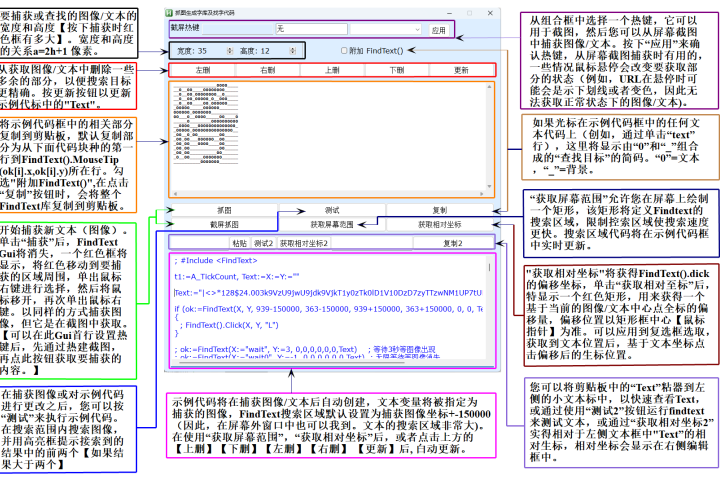Image resolution: width=720 pixels, height=480 pixels.
Task: Click the 获取相对坐标2 button
Action: coord(304,243)
